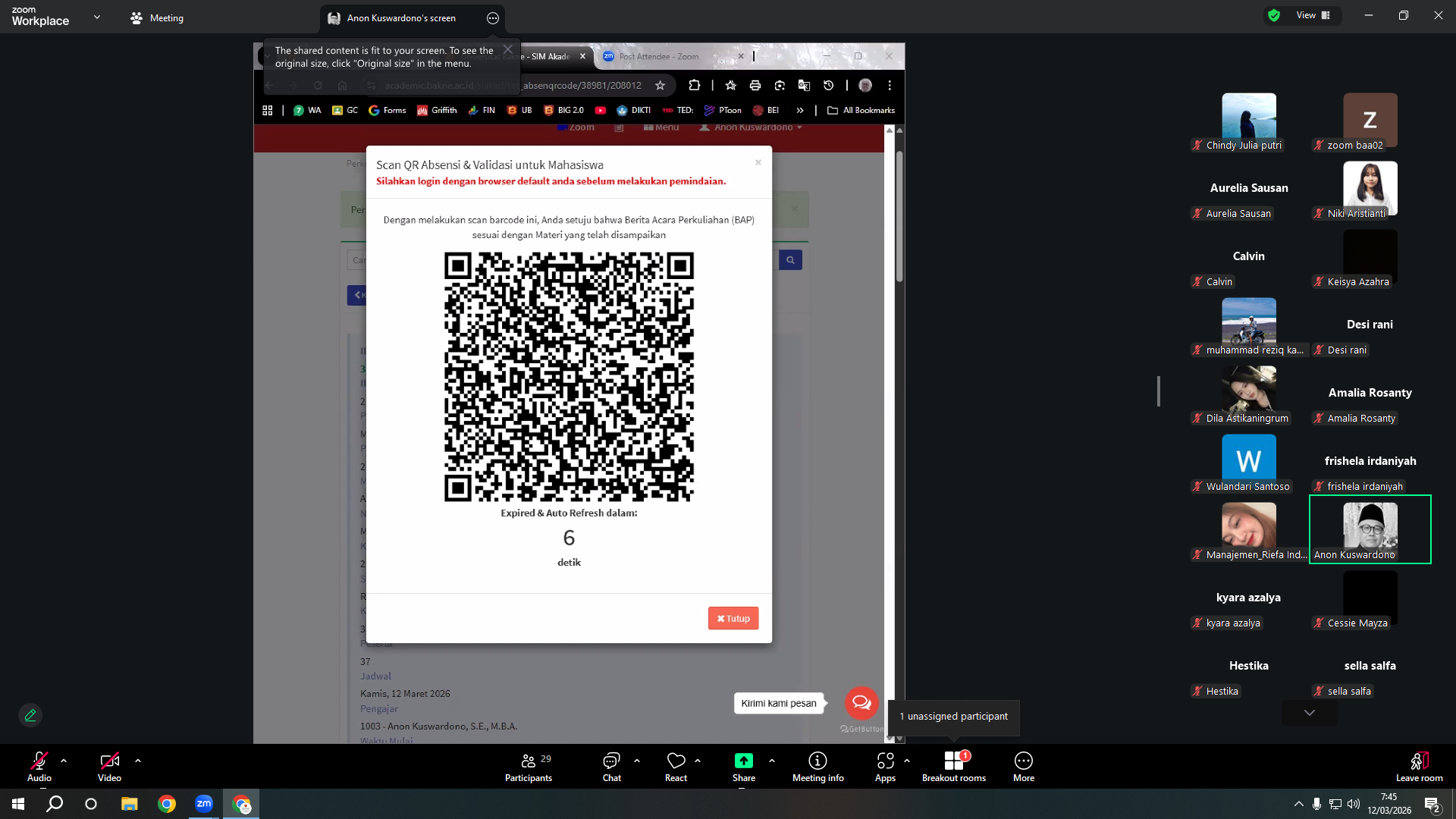The width and height of the screenshot is (1456, 819).
Task: Open Meeting info
Action: point(818,766)
